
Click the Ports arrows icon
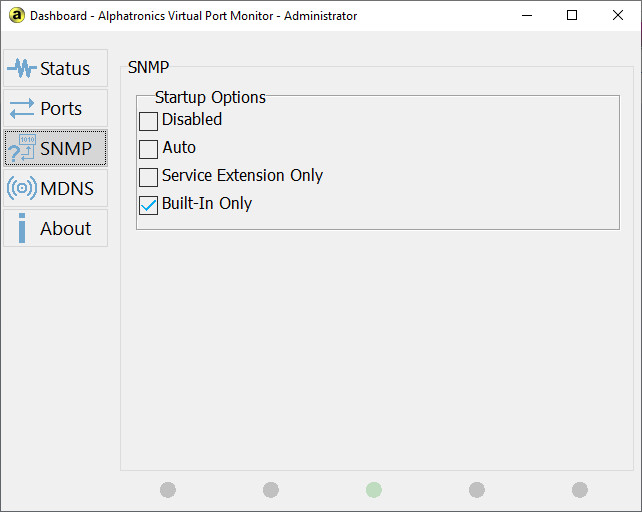[x=22, y=109]
